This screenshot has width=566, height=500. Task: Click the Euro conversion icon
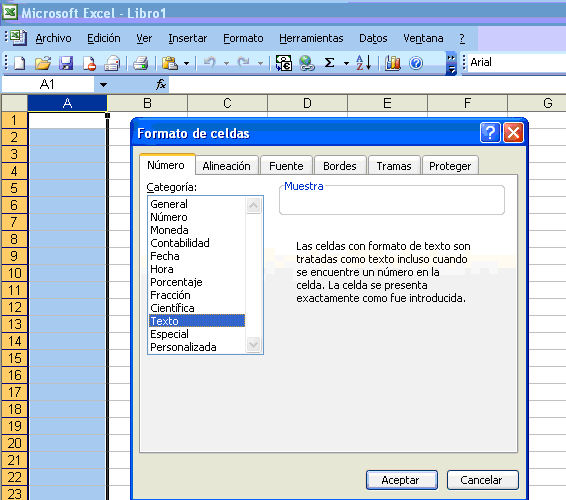284,63
